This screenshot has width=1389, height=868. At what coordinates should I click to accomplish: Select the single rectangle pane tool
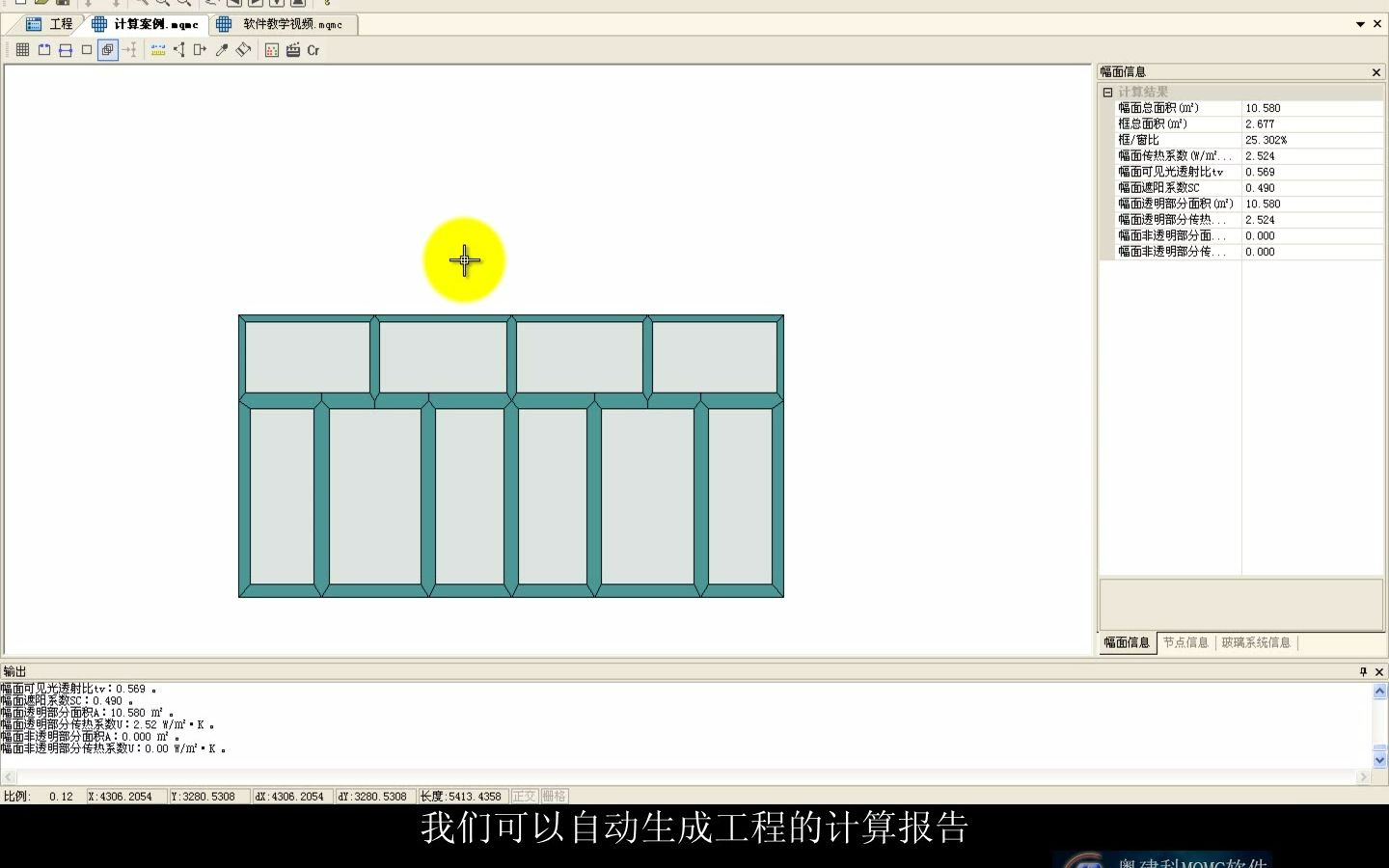point(87,50)
